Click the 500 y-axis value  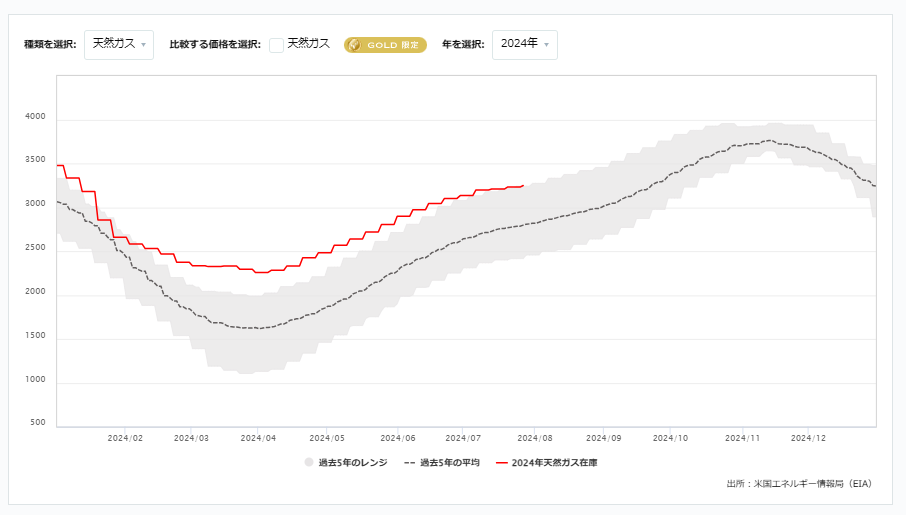point(38,423)
